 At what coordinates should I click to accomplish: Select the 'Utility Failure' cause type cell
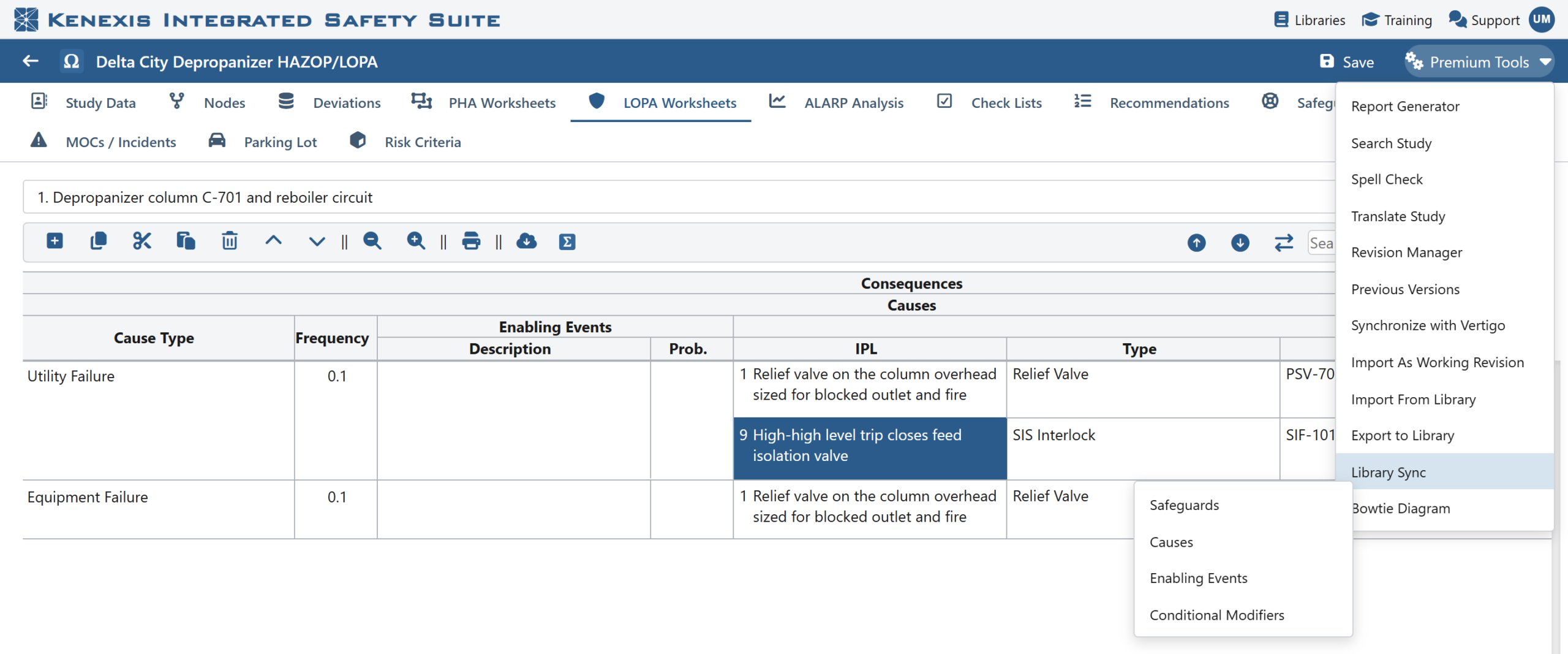159,420
